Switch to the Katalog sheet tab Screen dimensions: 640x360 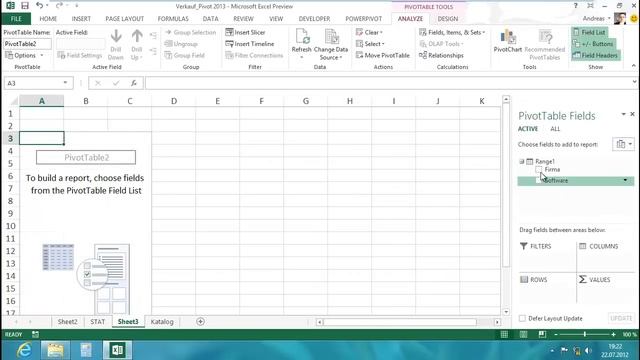coord(162,322)
